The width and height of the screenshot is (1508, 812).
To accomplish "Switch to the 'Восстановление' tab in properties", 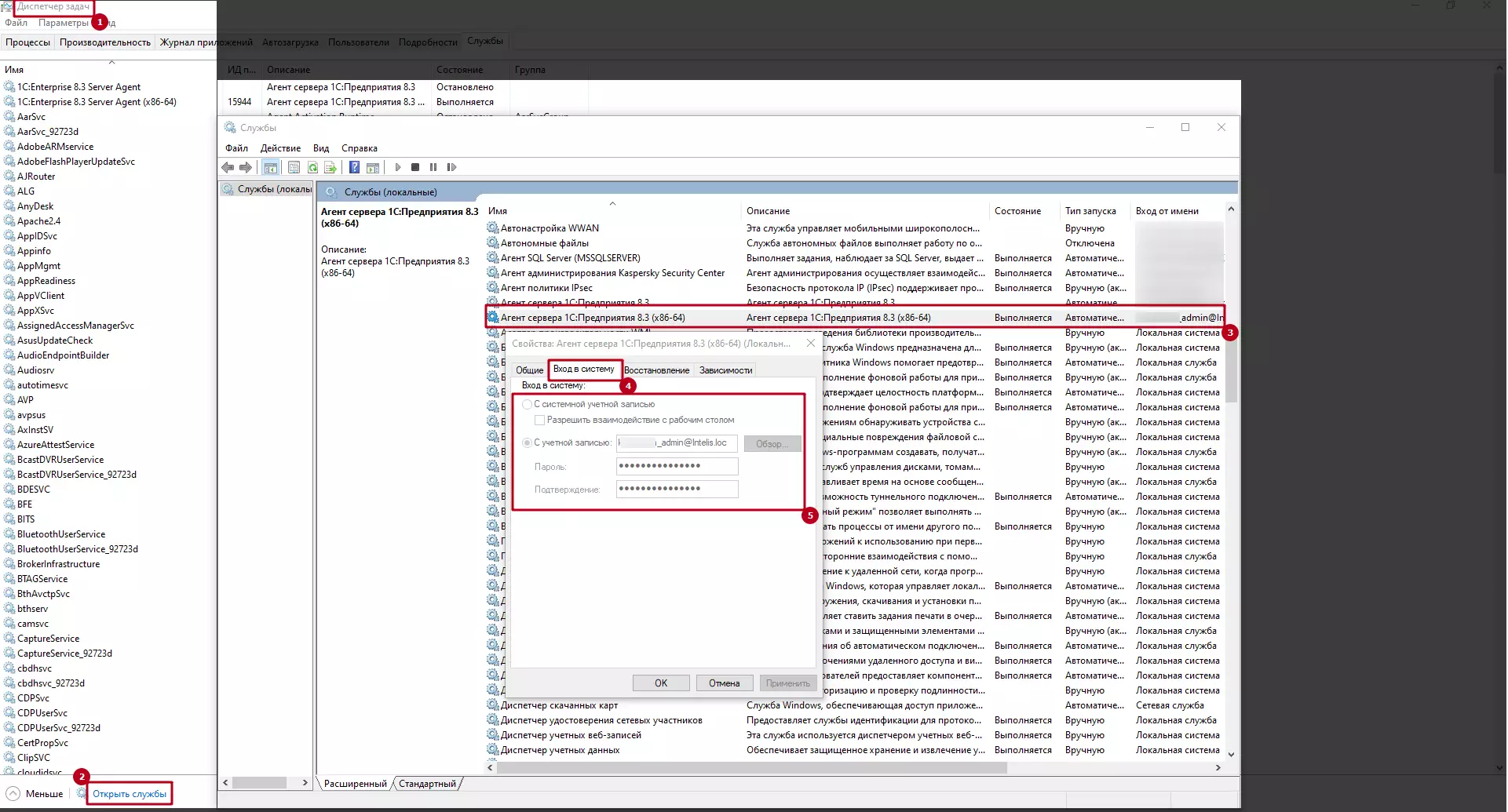I will (656, 370).
